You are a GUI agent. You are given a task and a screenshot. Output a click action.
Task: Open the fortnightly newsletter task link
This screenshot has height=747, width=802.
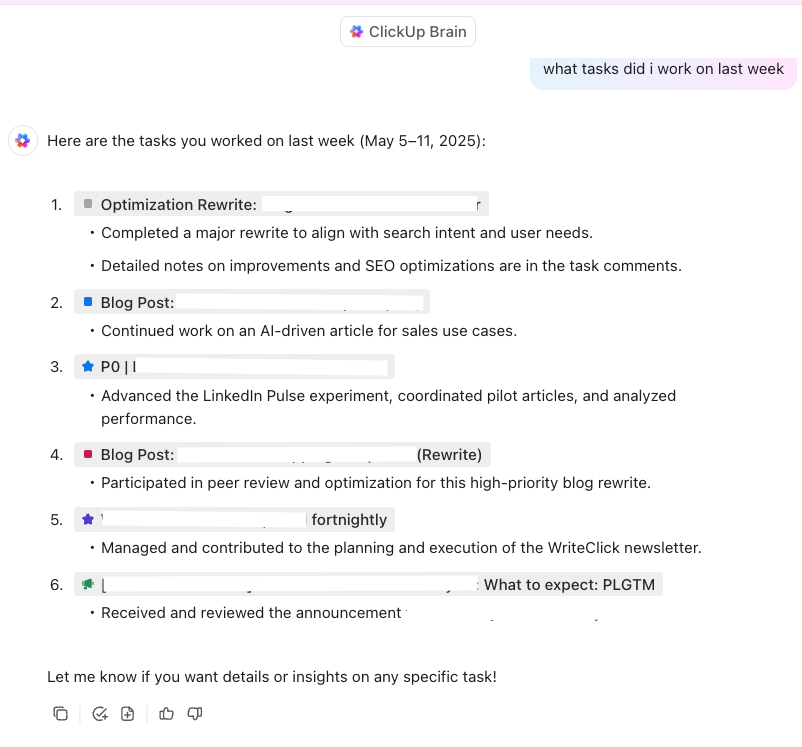coord(234,519)
